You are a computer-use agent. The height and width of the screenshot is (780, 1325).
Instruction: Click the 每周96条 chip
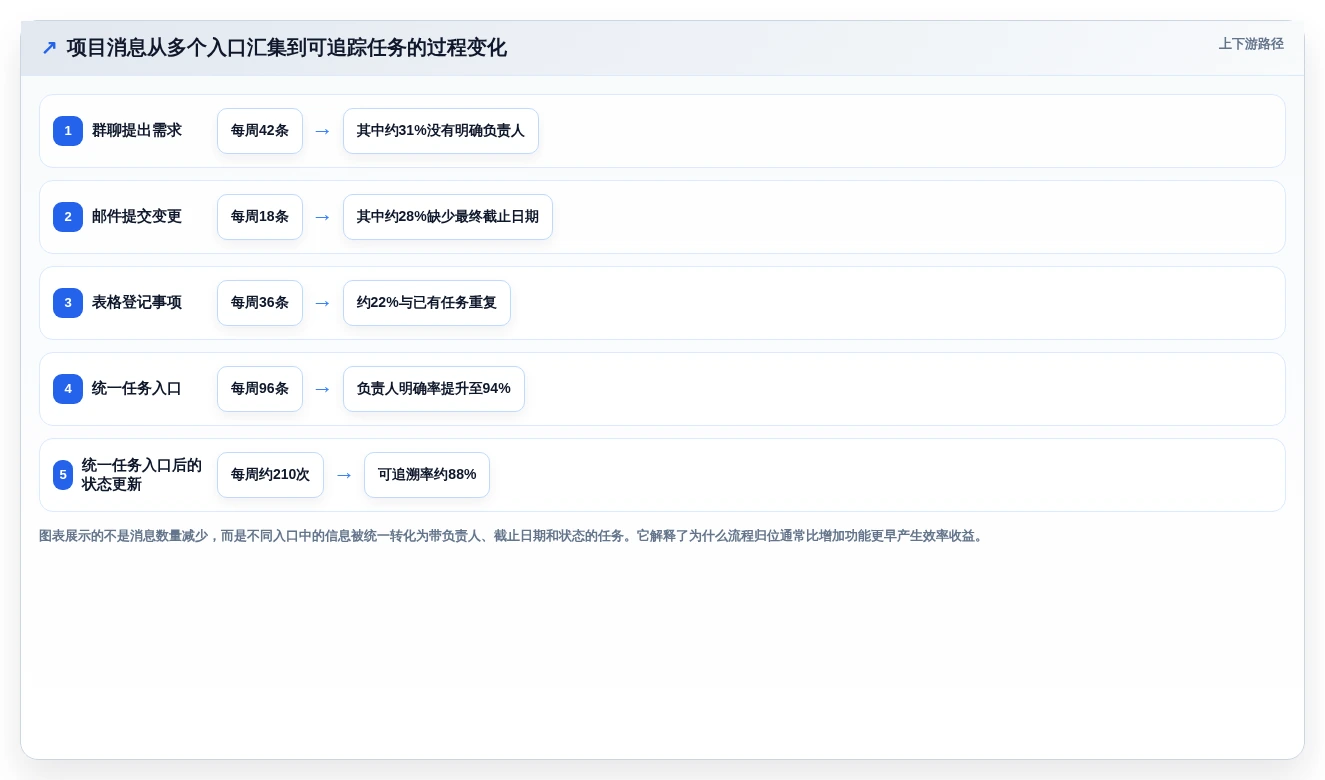pos(260,389)
